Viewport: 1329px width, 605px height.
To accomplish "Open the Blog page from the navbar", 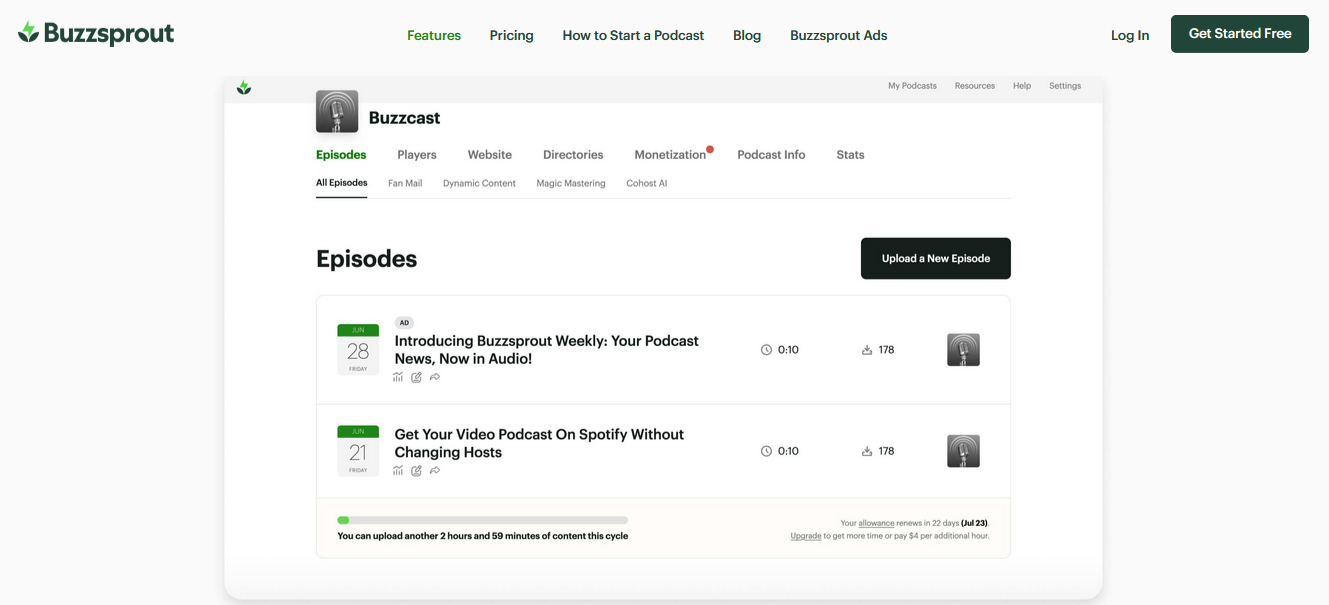I will coord(746,35).
